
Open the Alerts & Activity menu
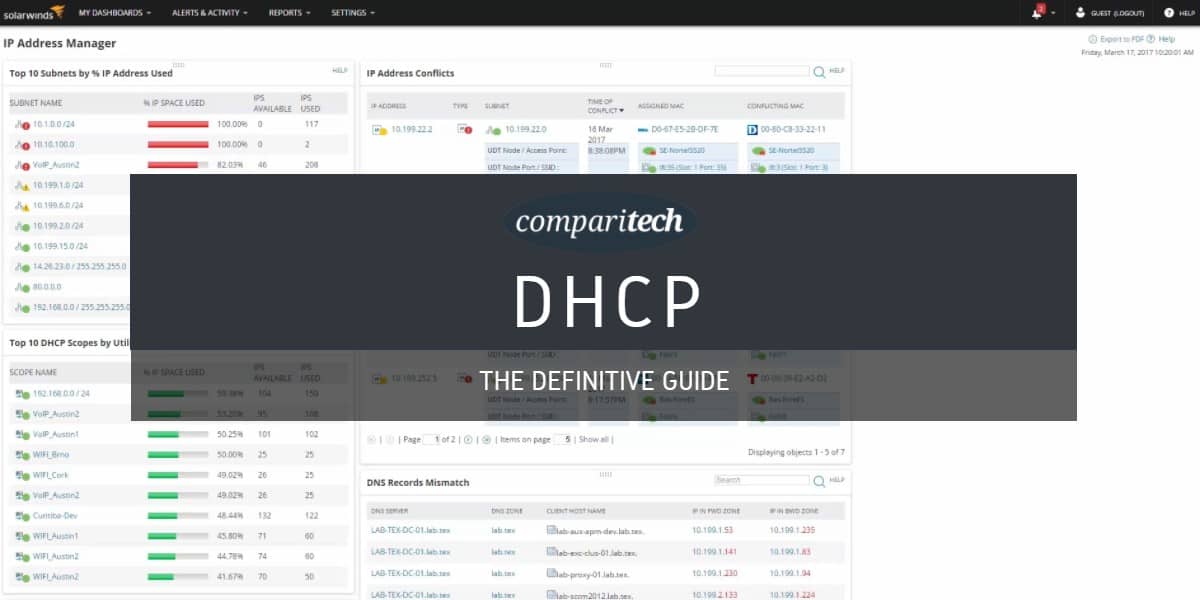(209, 13)
